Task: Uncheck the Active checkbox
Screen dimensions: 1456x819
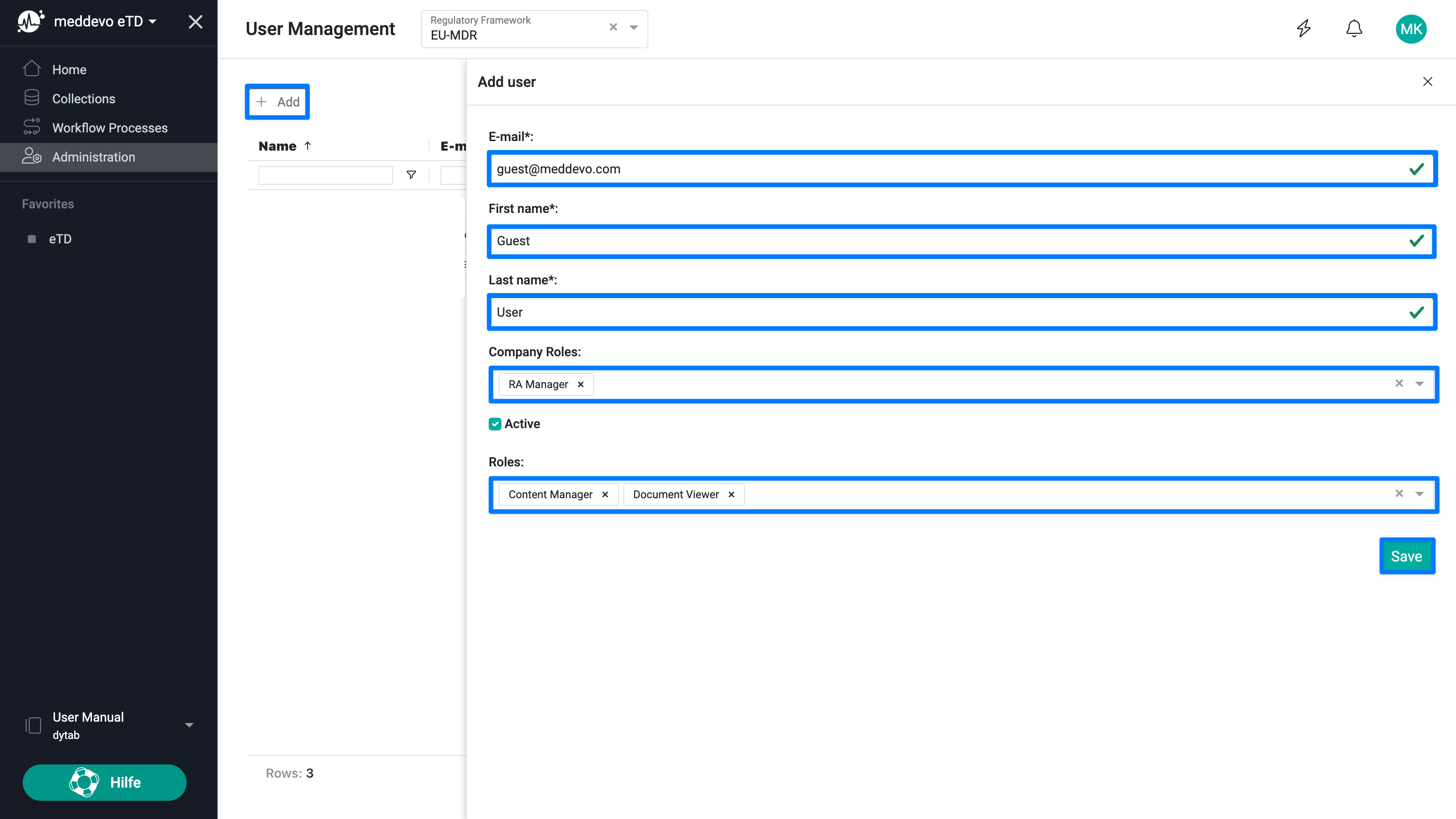Action: tap(495, 424)
